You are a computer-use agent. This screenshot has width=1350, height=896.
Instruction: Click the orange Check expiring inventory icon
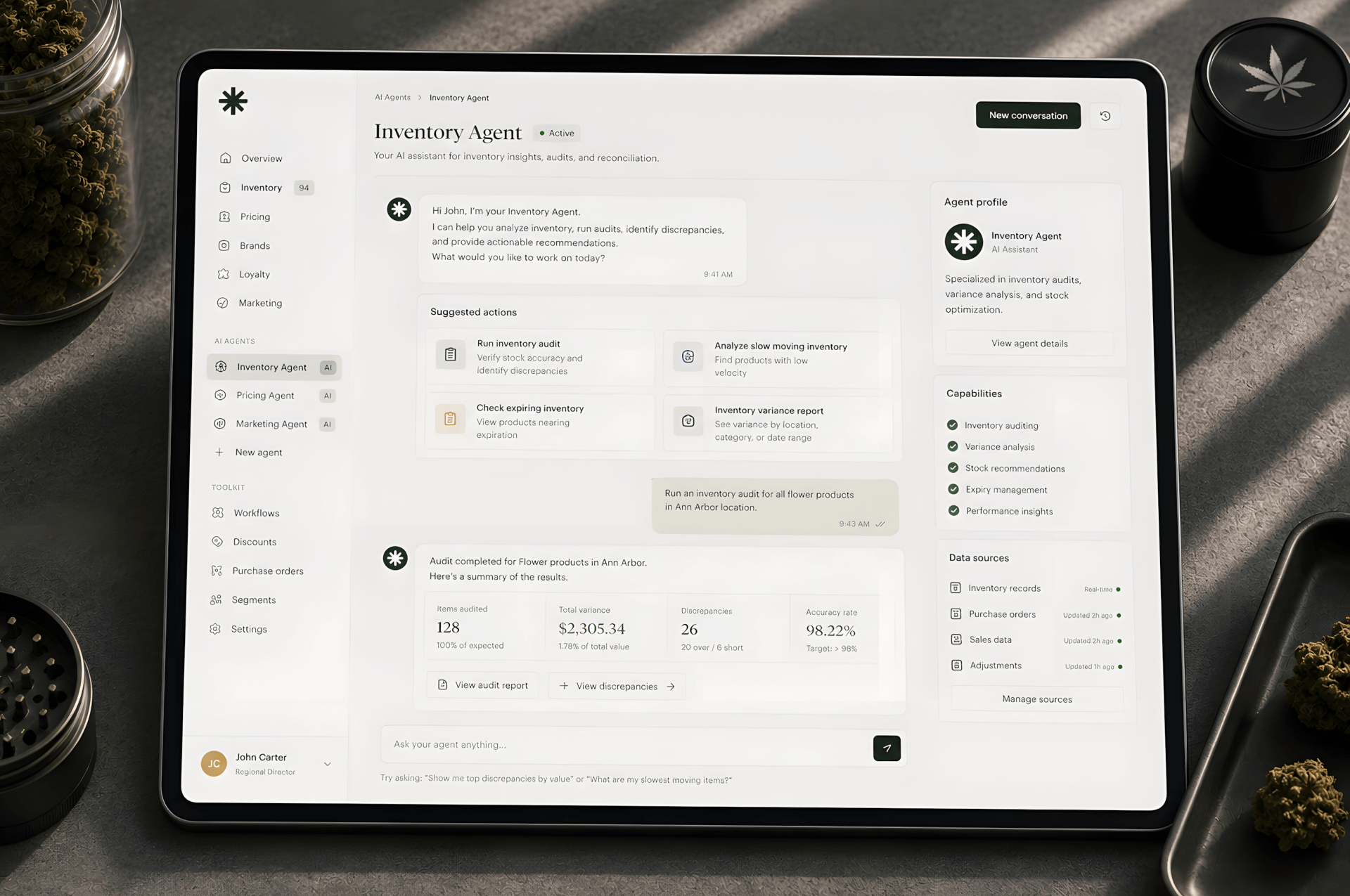click(x=450, y=419)
